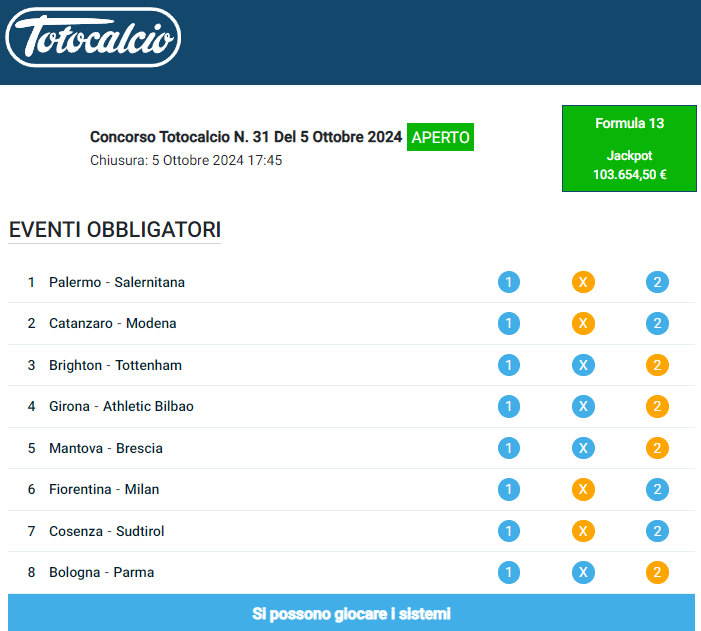The width and height of the screenshot is (701, 631).
Task: Select outcome 1 for Palermo - Salernitana
Action: 509,282
